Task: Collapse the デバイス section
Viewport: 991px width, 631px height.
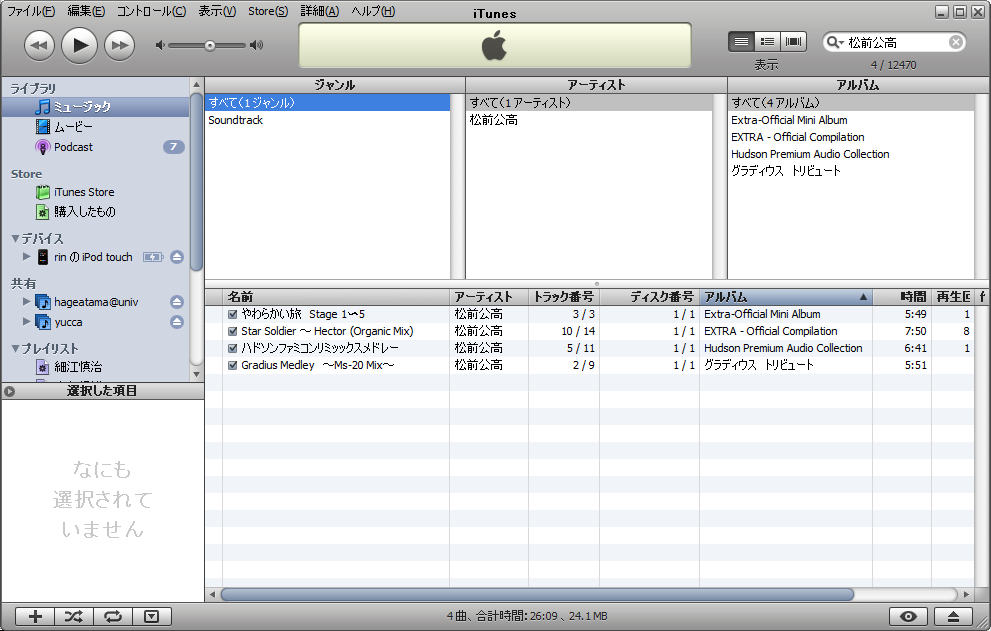Action: tap(15, 238)
